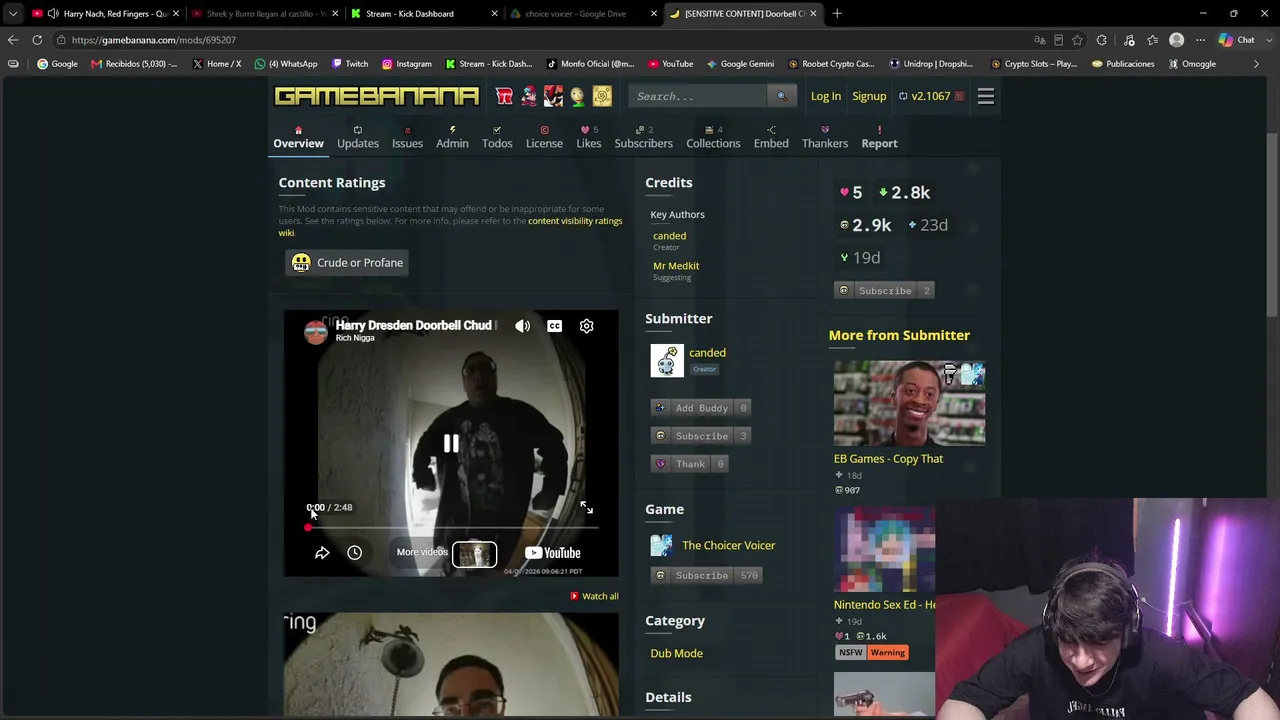
Task: Open the browser tab search dropdown
Action: (x=13, y=14)
